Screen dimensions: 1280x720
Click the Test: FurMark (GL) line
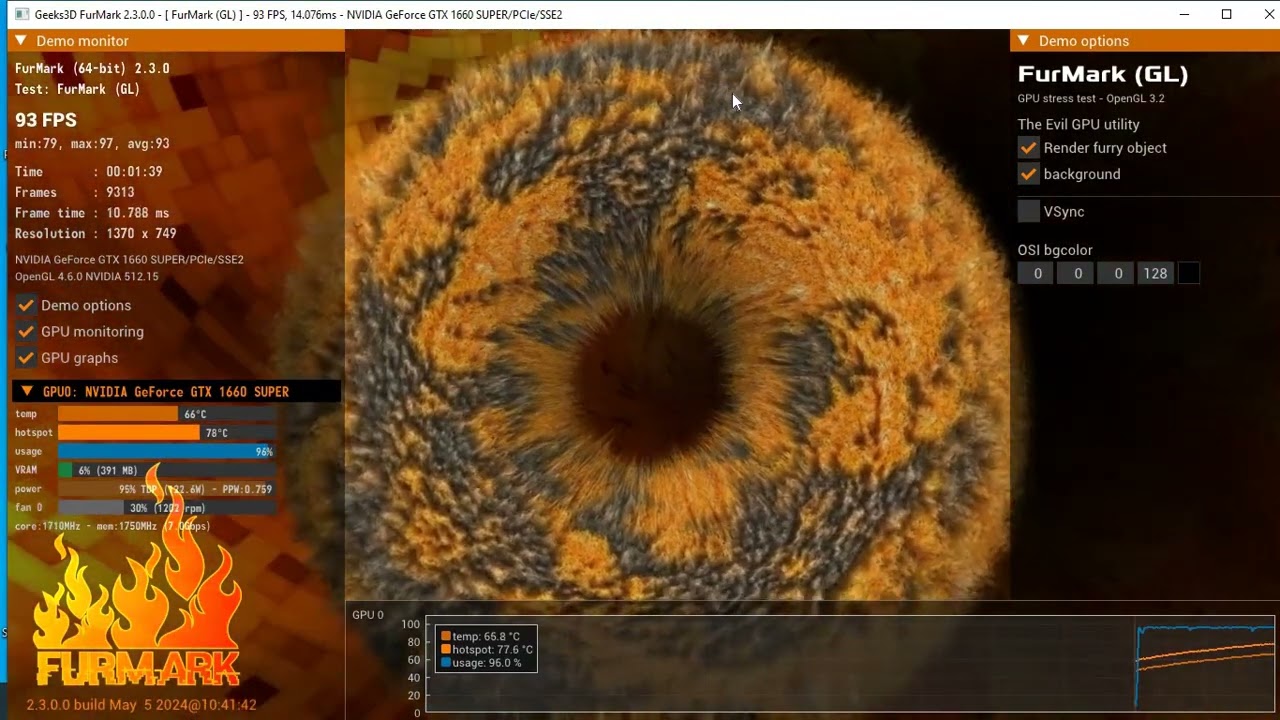(x=77, y=89)
